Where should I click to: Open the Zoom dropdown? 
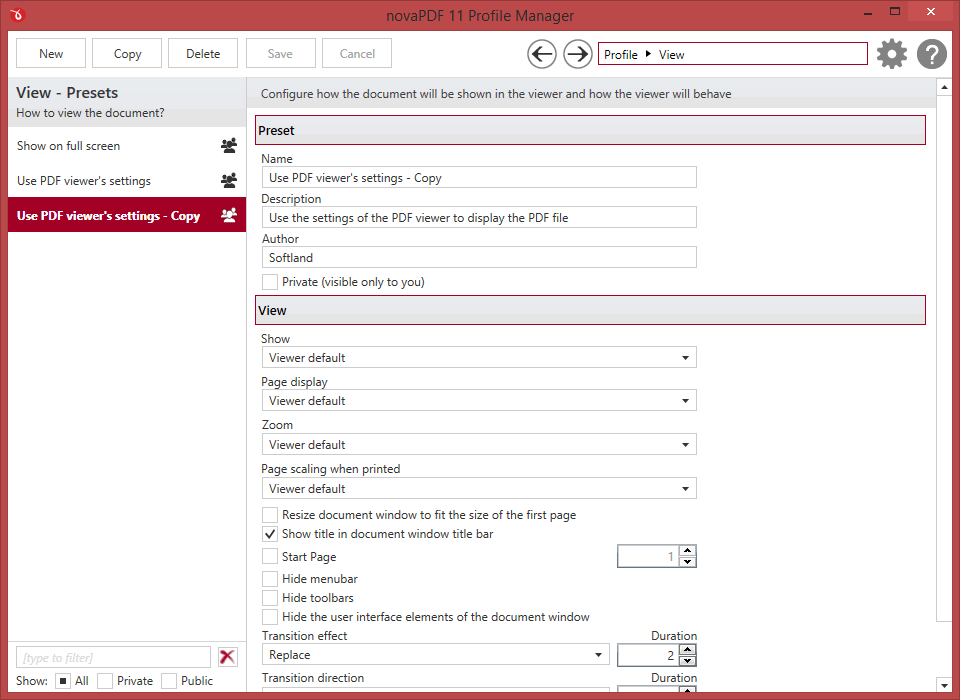click(x=479, y=445)
